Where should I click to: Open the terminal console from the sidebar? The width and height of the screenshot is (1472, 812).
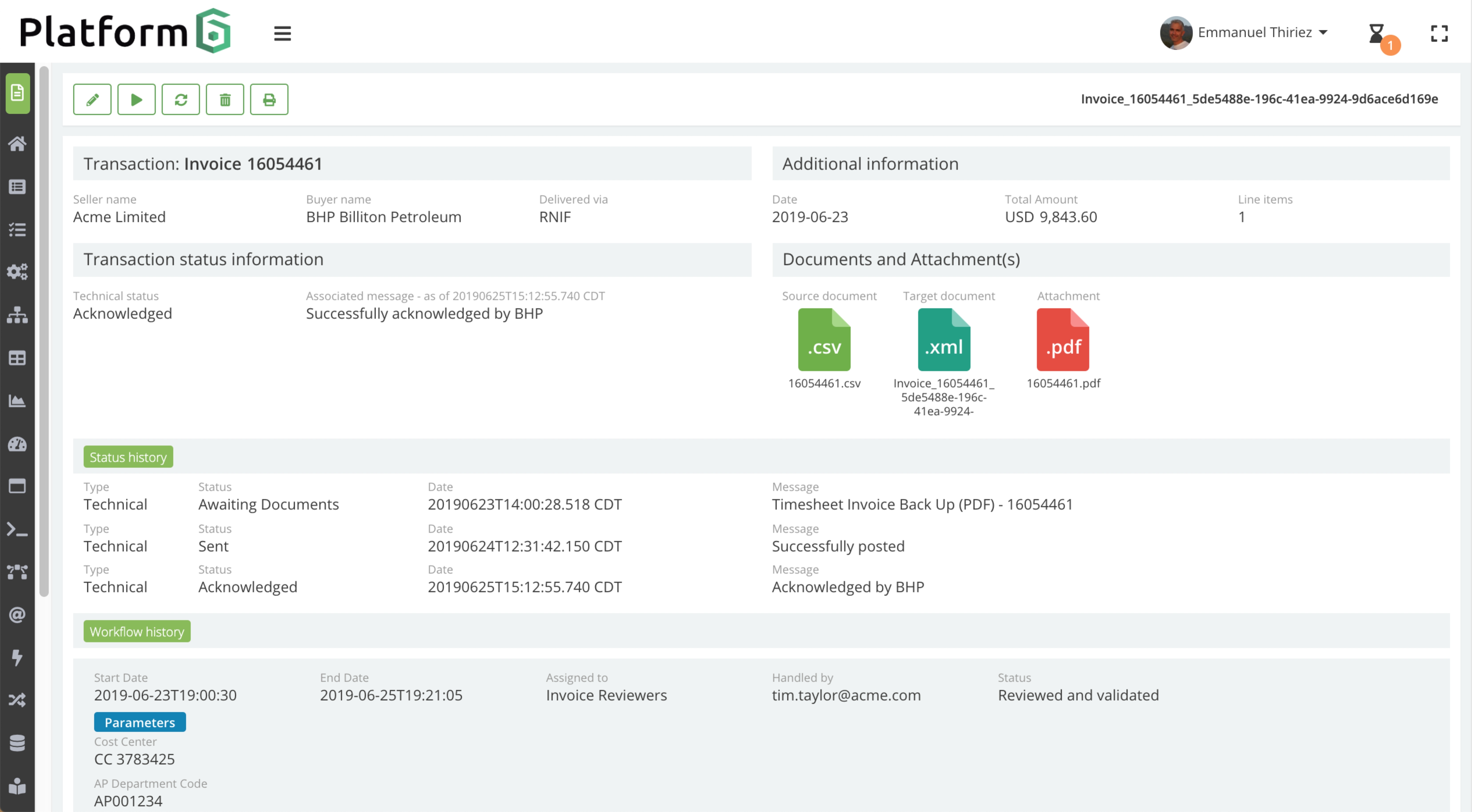[x=17, y=530]
